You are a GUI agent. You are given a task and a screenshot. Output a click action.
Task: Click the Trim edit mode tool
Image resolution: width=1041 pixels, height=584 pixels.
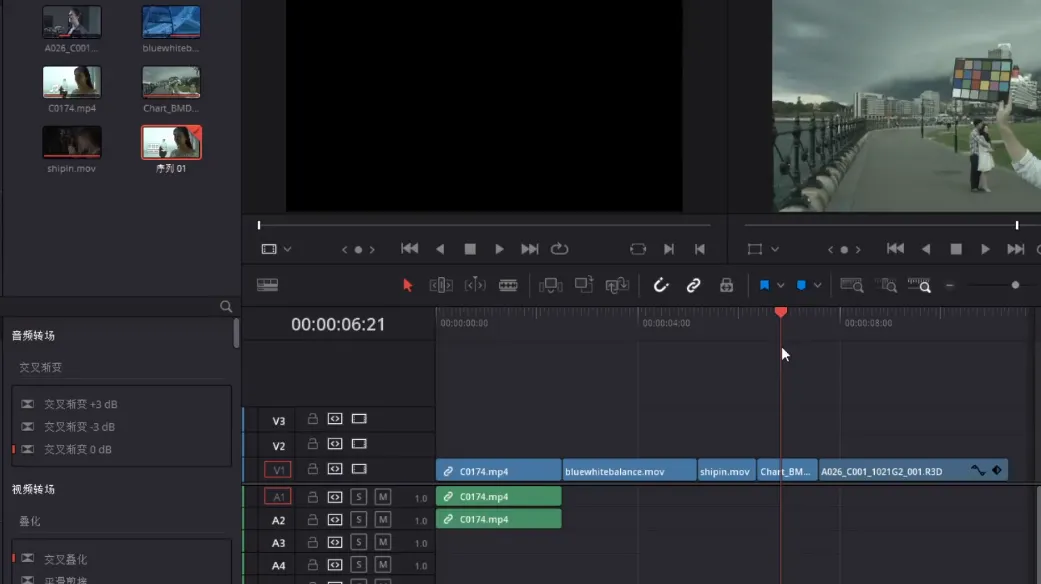(441, 285)
